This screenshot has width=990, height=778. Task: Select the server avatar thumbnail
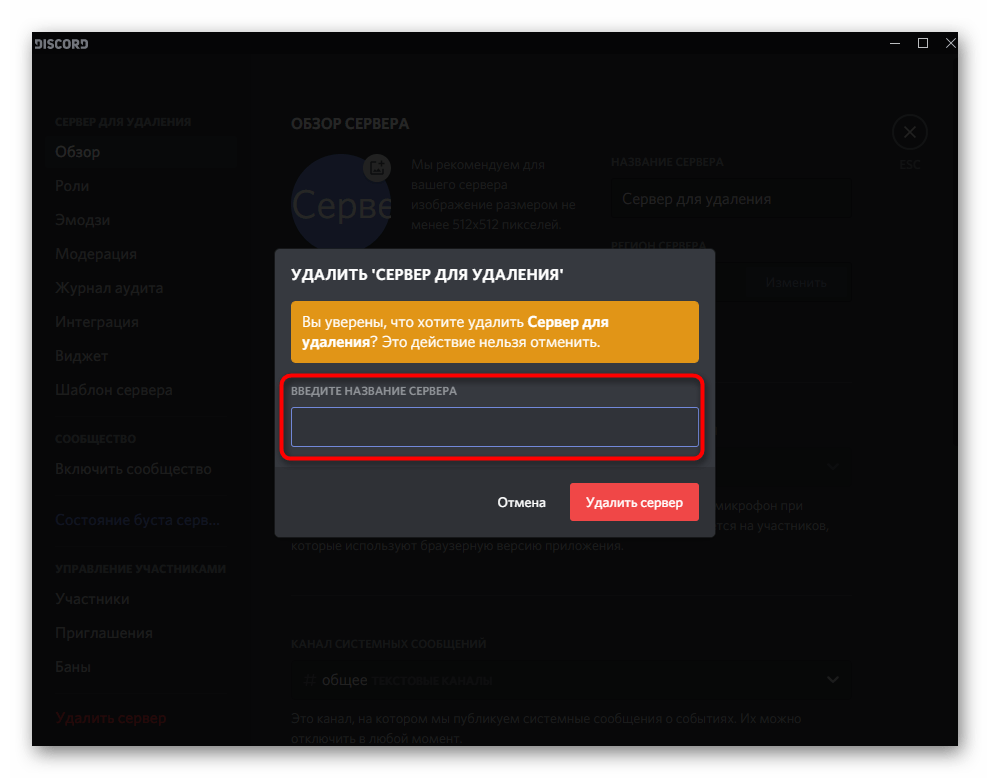(x=341, y=204)
